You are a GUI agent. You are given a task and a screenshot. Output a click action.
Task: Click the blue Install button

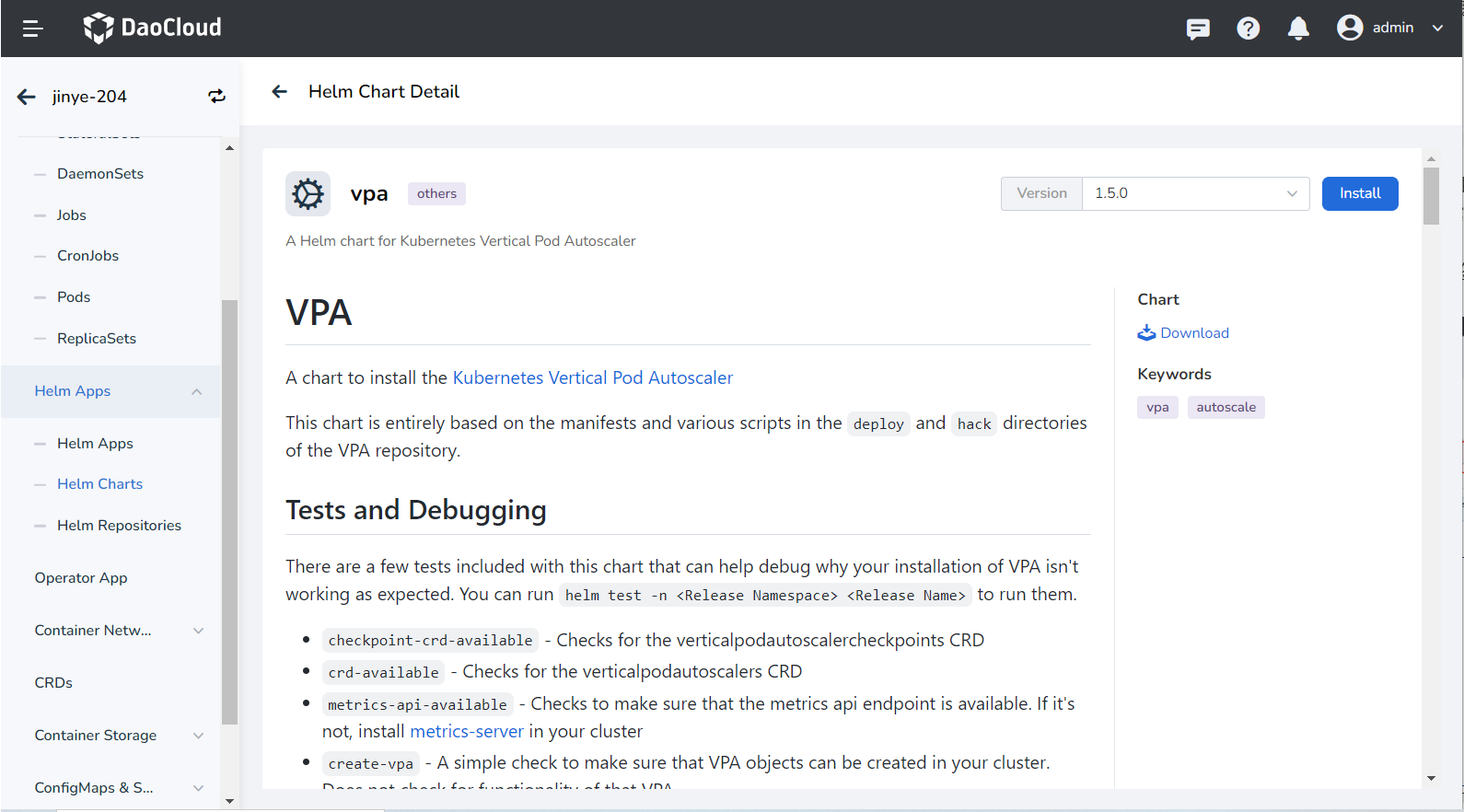[x=1359, y=193]
